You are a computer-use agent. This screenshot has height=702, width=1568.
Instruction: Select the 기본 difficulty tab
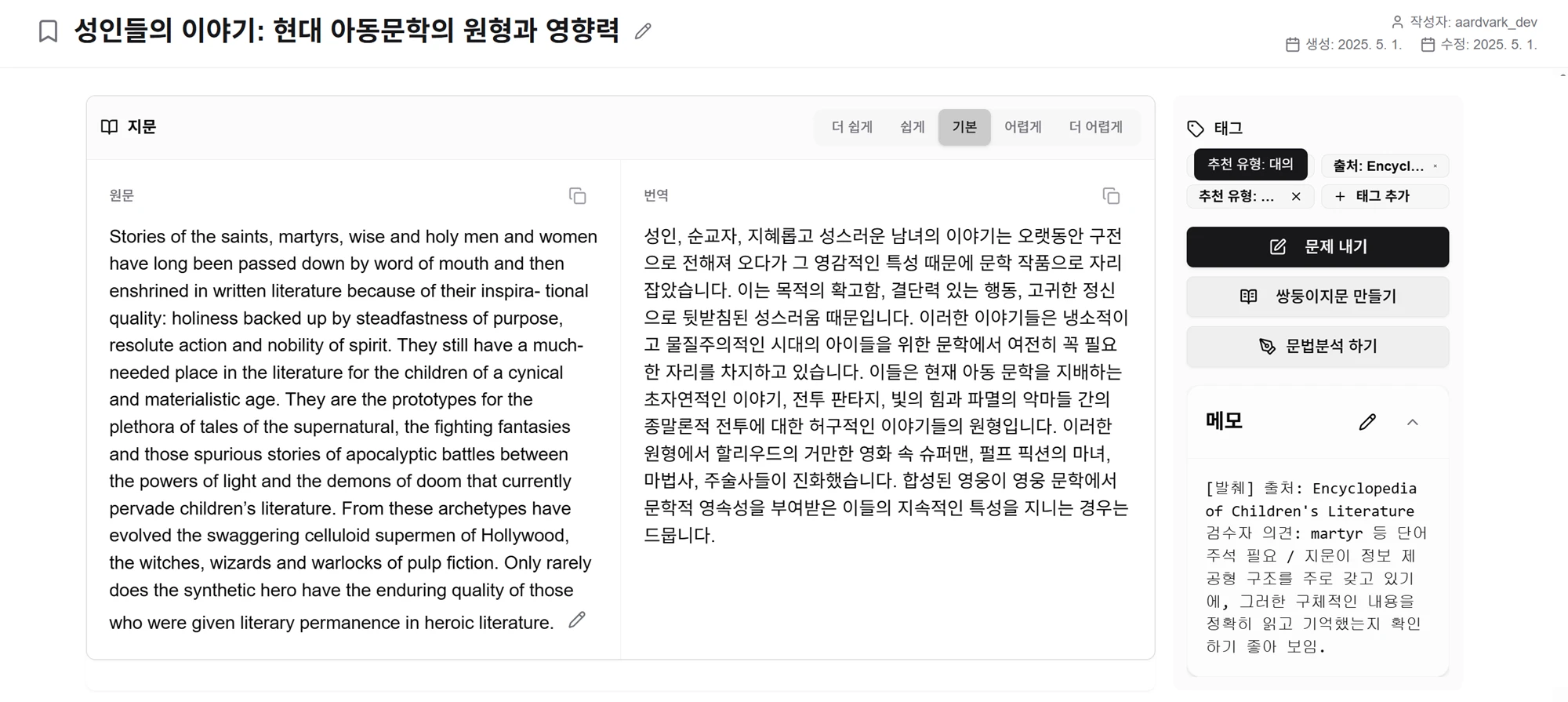pyautogui.click(x=964, y=127)
